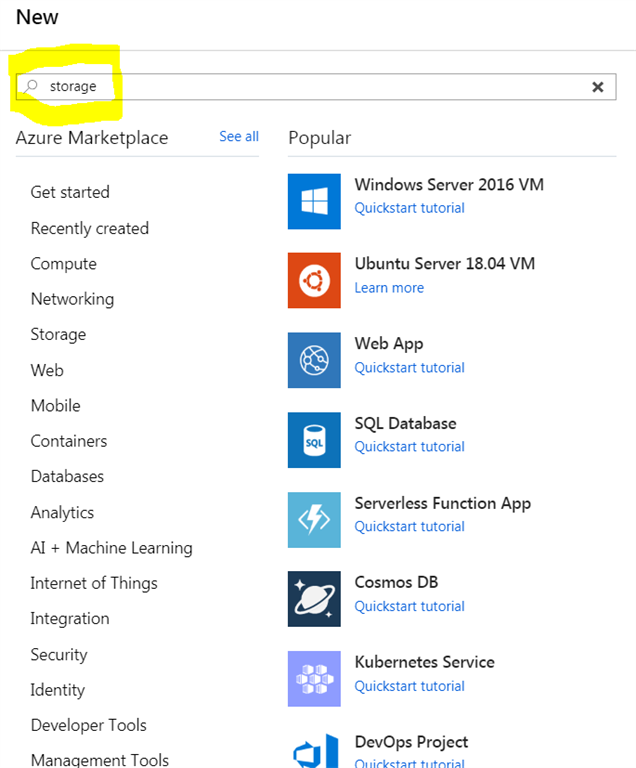Viewport: 636px width, 768px height.
Task: Click the Cosmos DB title
Action: pyautogui.click(x=396, y=582)
